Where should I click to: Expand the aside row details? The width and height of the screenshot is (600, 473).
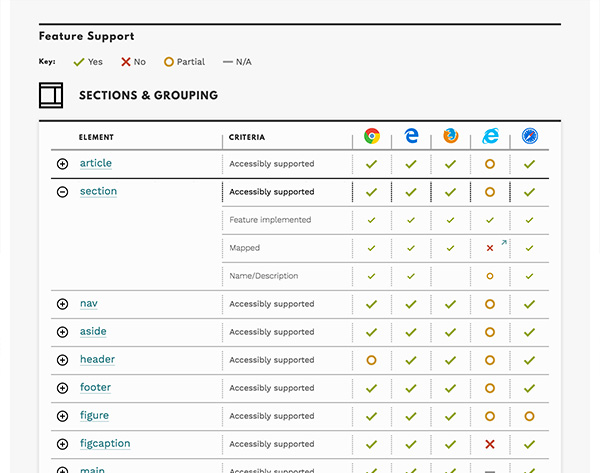click(62, 332)
